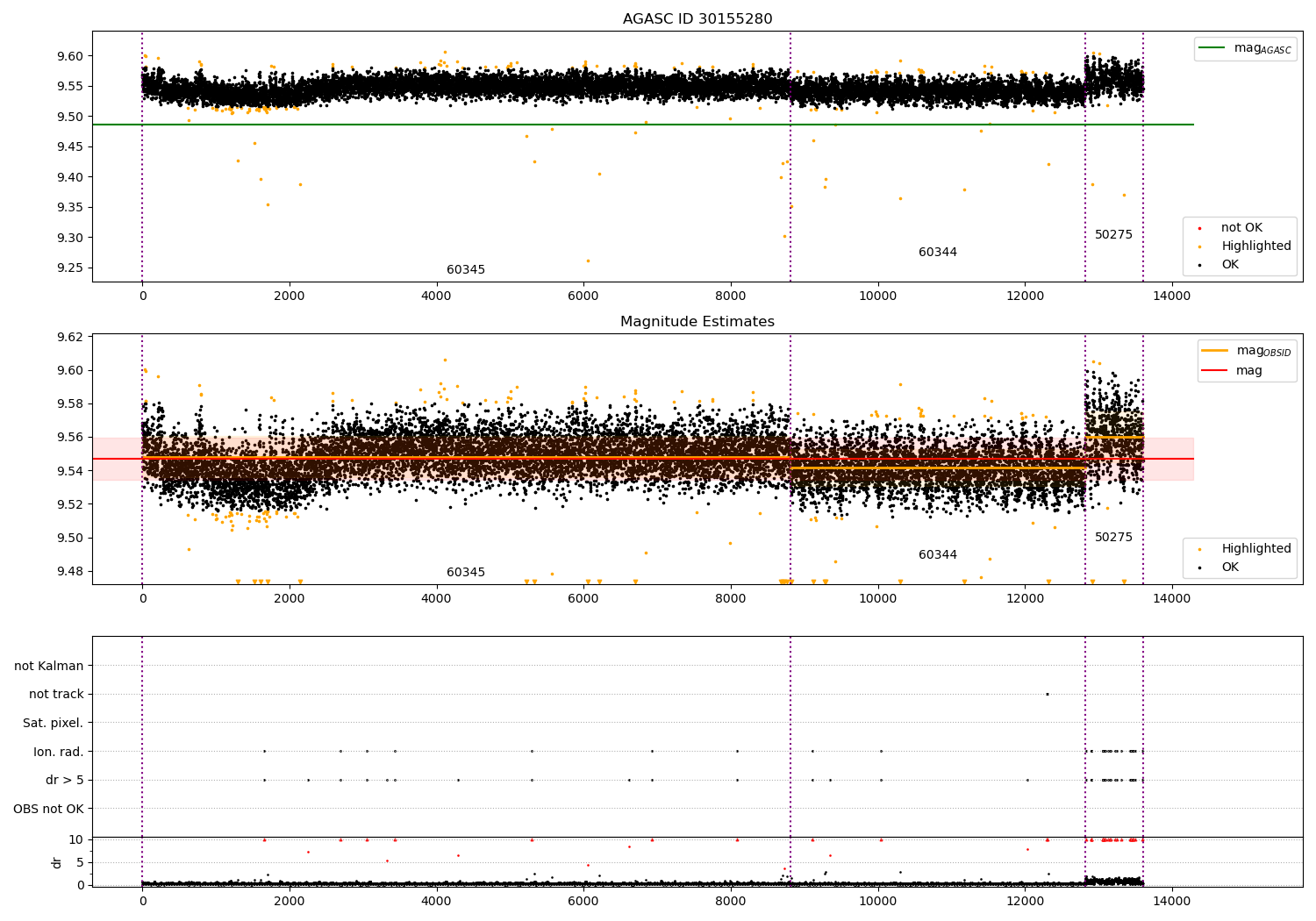The height and width of the screenshot is (921, 1316).
Task: Click y-tick 9.54 on the middle plot
Action: click(x=68, y=471)
